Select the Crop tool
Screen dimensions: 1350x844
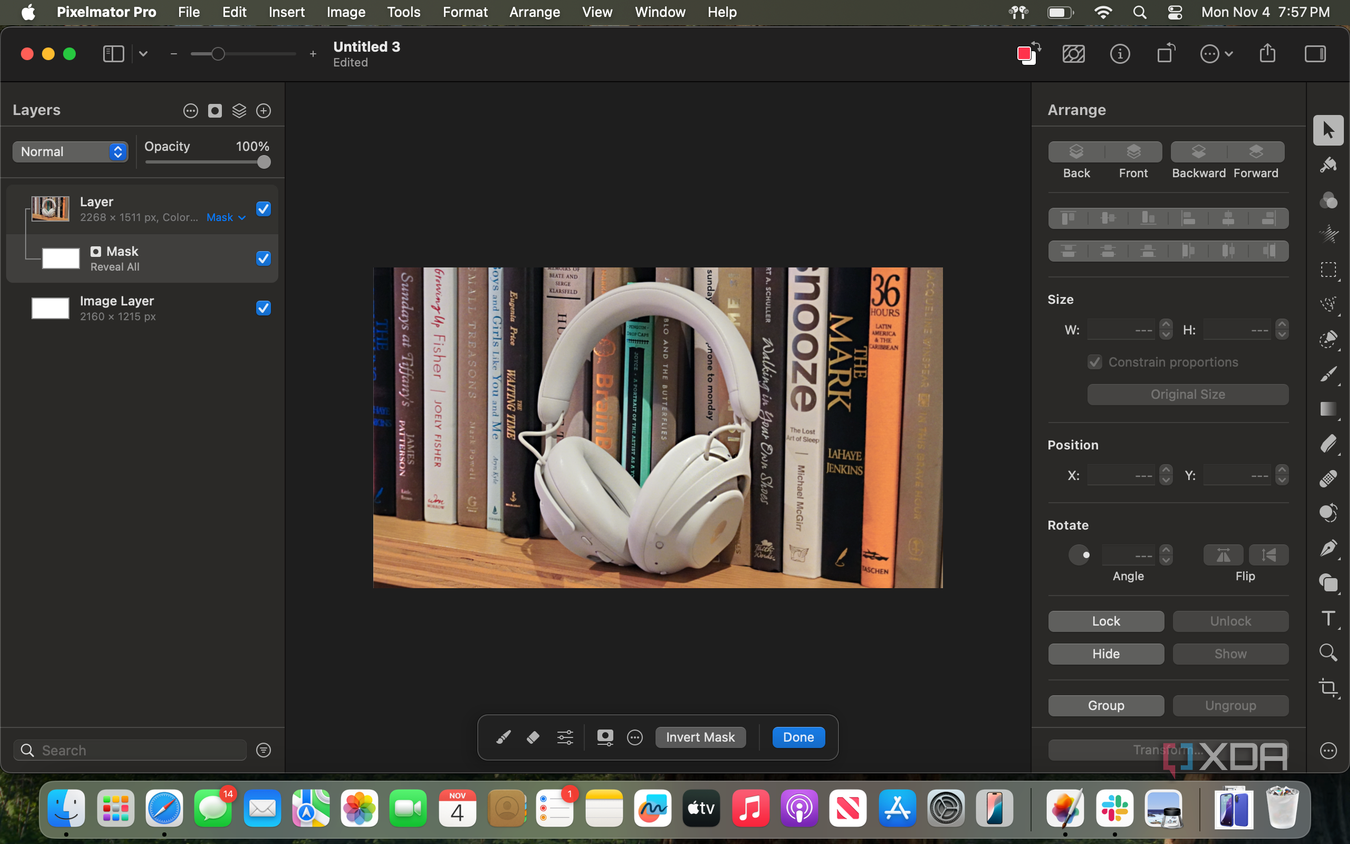(1328, 687)
